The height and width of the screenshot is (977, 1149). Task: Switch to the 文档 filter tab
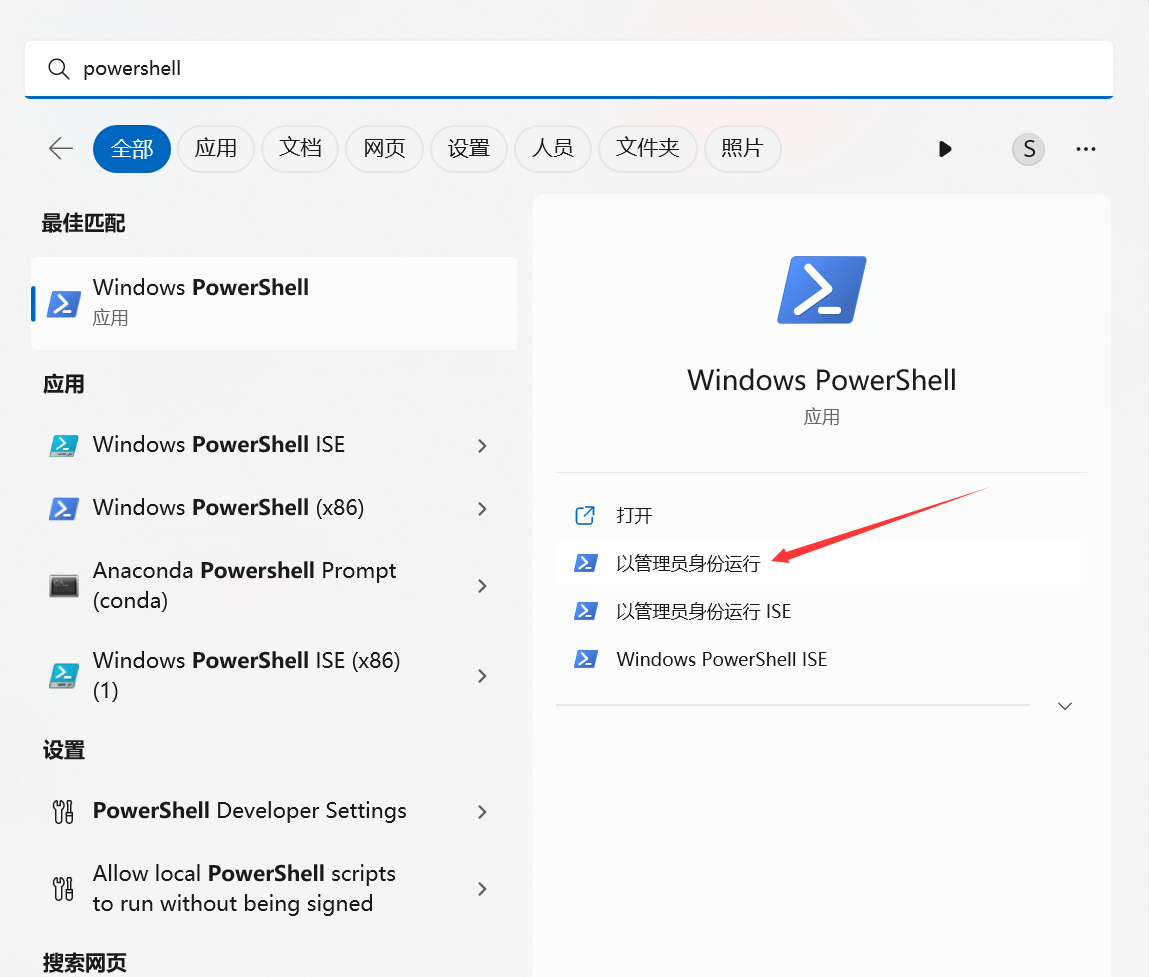click(300, 149)
